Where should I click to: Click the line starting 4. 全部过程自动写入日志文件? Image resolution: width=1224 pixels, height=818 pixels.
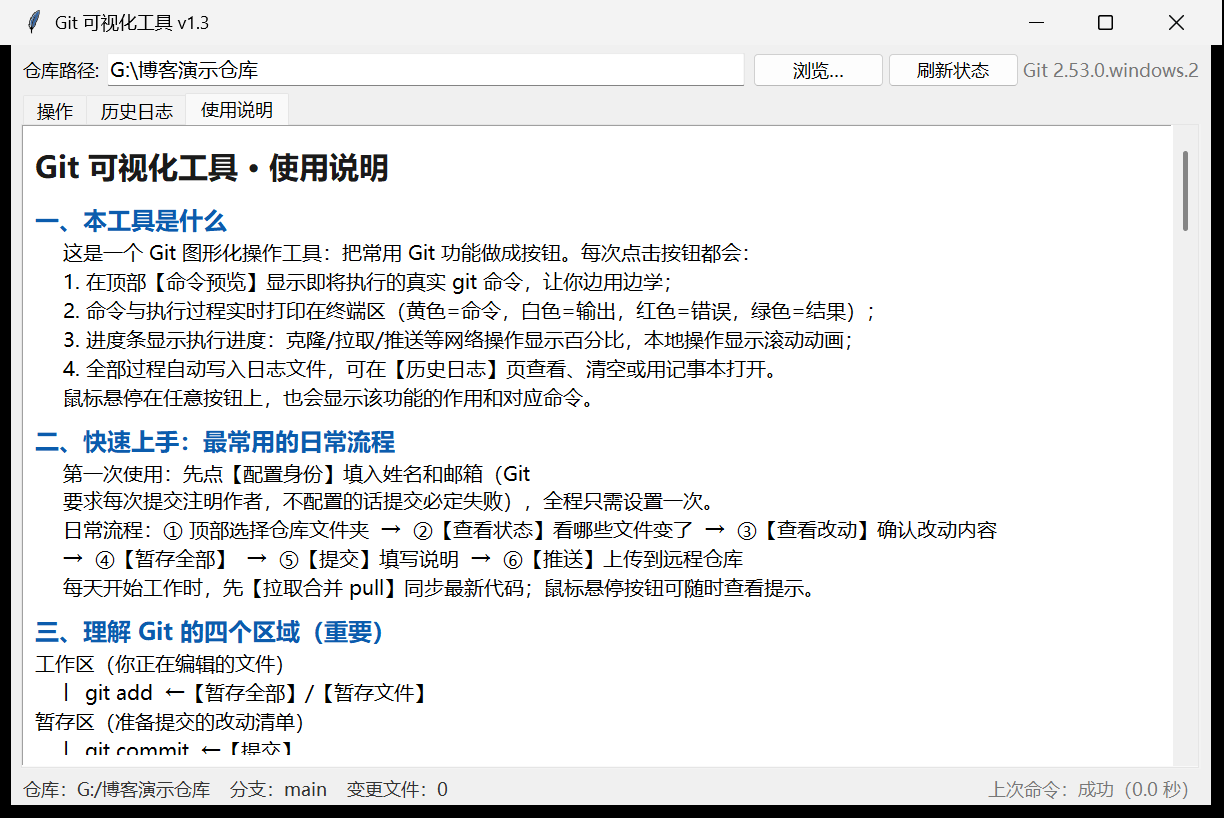point(420,370)
